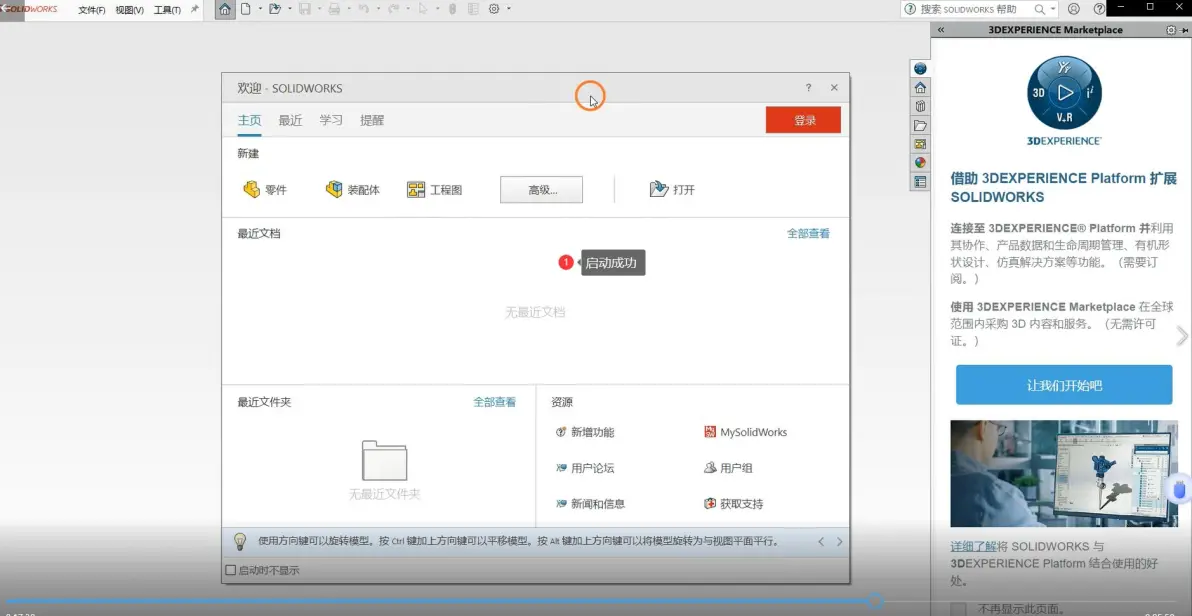Switch to the 学习 tab
The width and height of the screenshot is (1192, 616).
(x=331, y=120)
